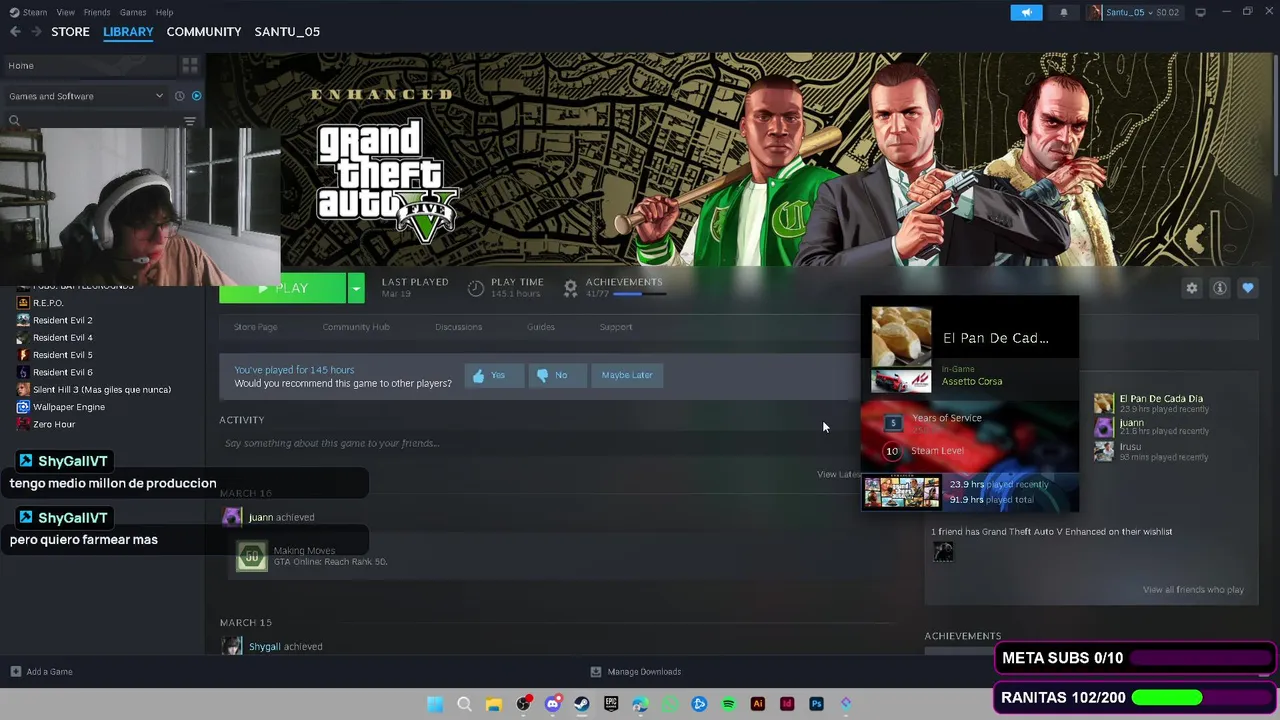Toggle the favorite heart icon
The height and width of the screenshot is (720, 1280).
coord(1248,288)
